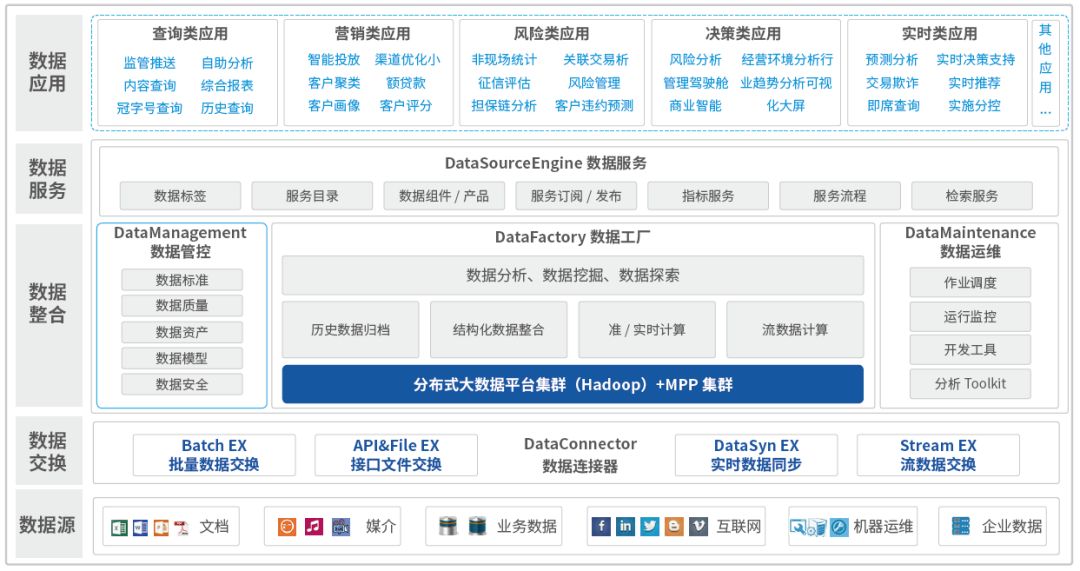
Task: Select the 数据标签 service box
Action: [180, 196]
